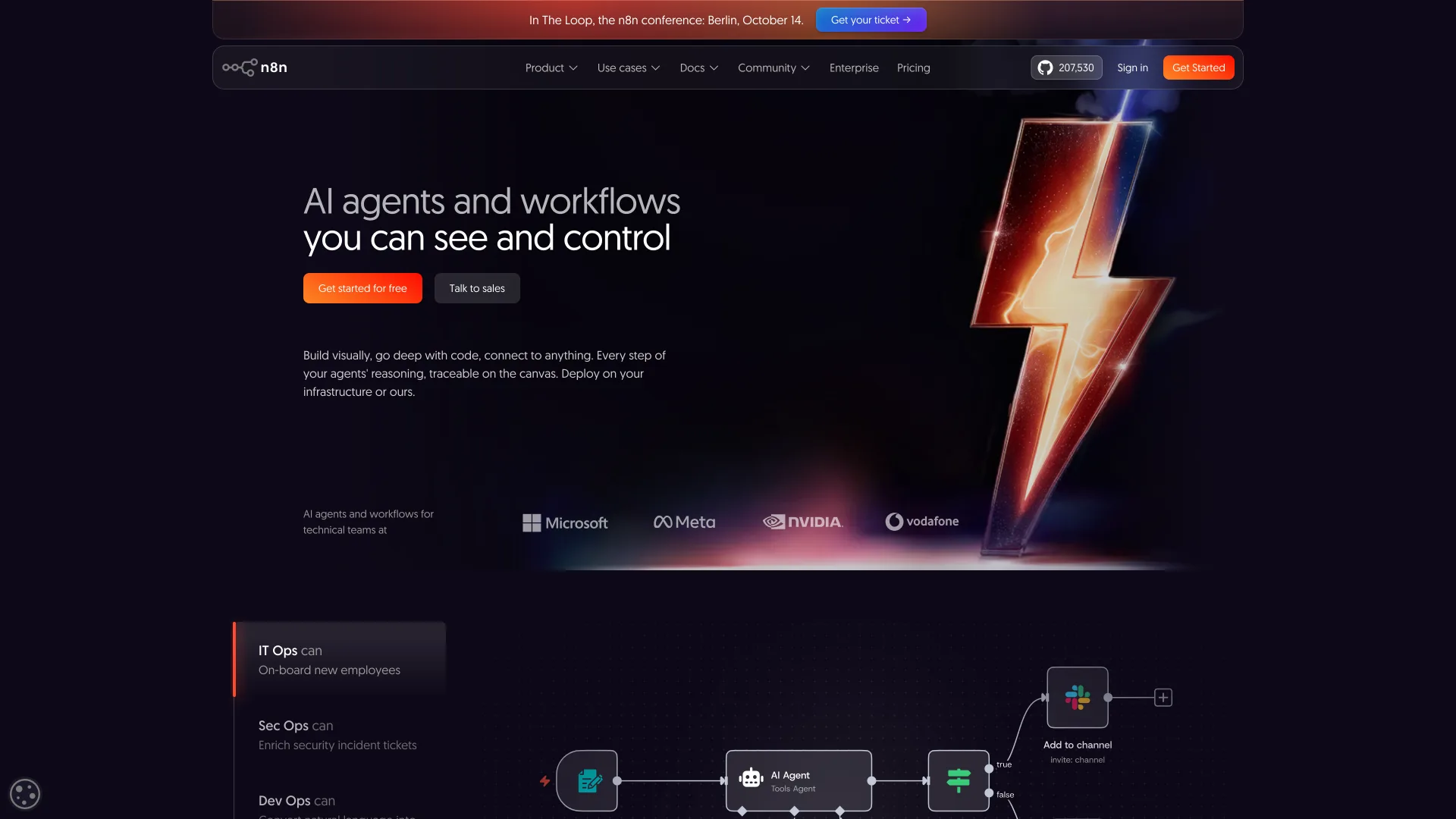Viewport: 1456px width, 819px height.
Task: Click the NVIDIA logo
Action: pos(802,522)
